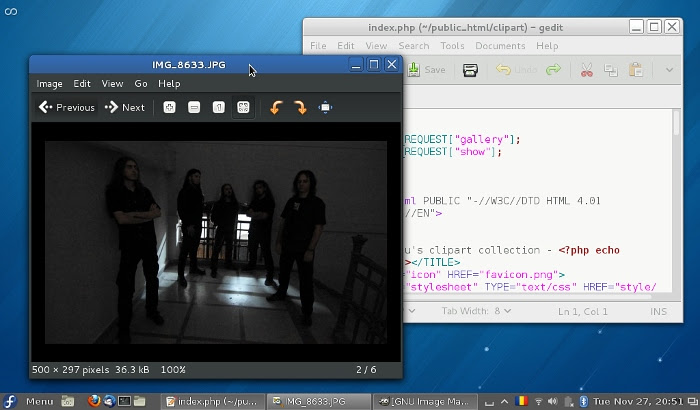Click the print icon in gedit
700x410 pixels.
(x=470, y=70)
